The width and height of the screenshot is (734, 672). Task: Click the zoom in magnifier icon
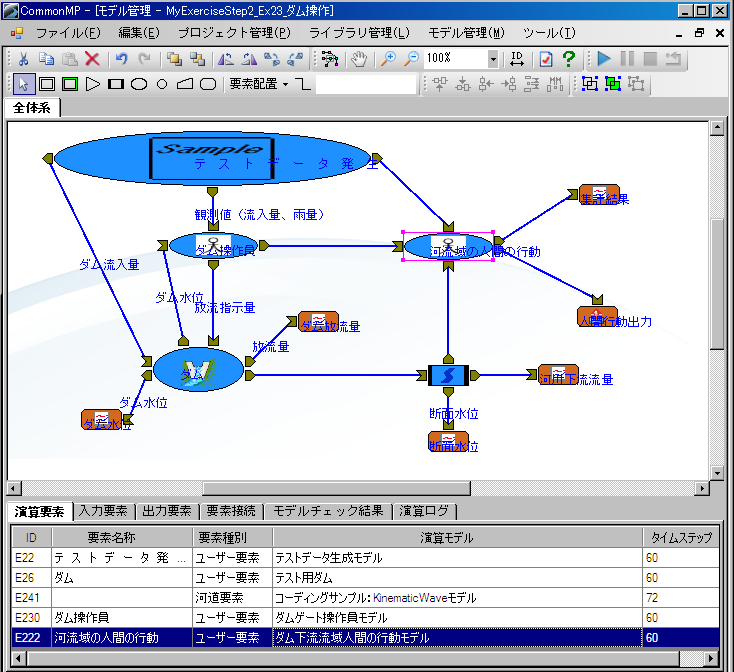pyautogui.click(x=388, y=59)
